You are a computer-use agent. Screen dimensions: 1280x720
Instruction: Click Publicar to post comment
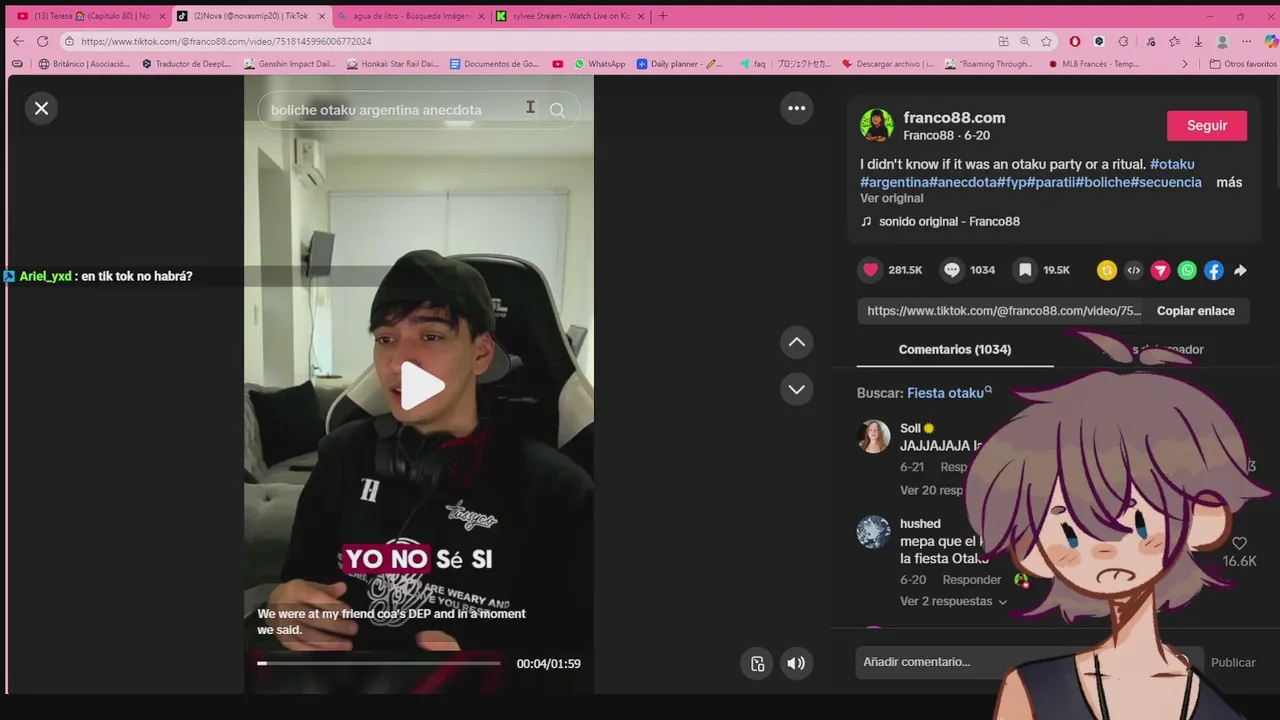[x=1232, y=662]
